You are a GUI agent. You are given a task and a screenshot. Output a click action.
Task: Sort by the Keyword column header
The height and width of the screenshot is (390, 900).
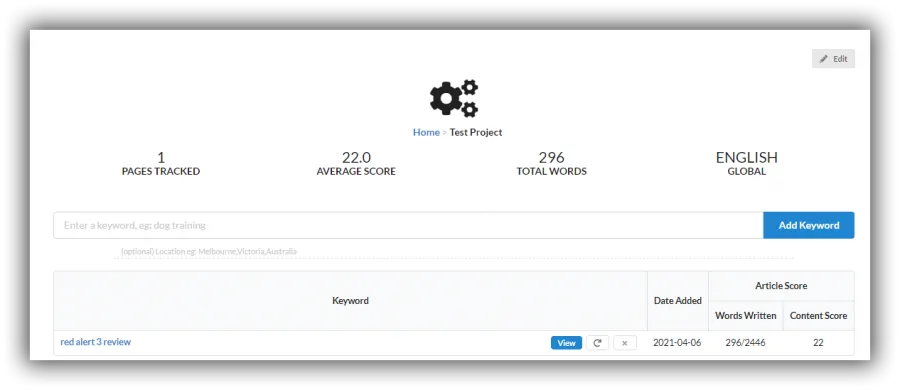click(350, 300)
